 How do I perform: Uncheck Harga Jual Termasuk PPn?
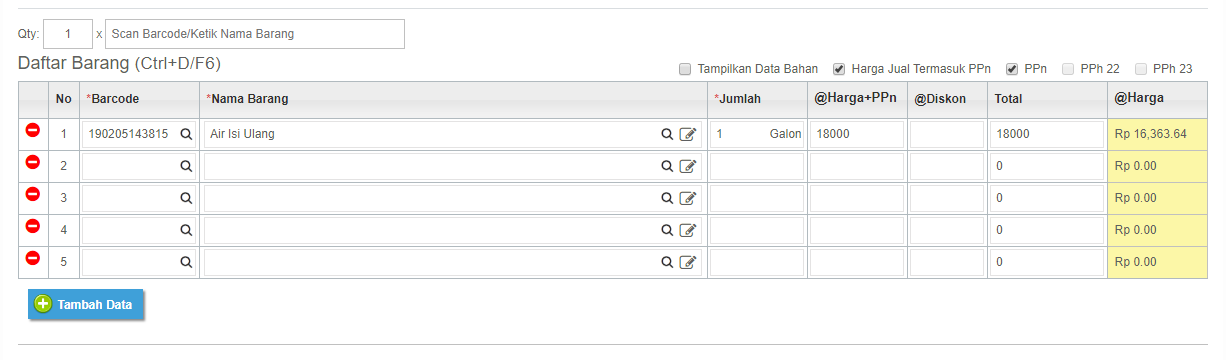(839, 69)
